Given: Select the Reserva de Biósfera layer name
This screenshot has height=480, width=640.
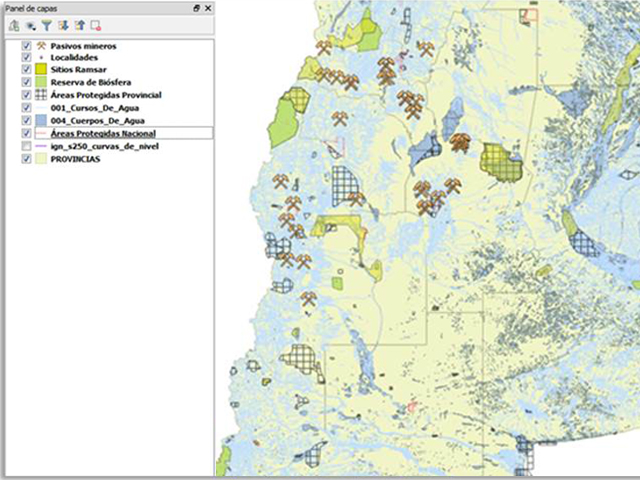Looking at the screenshot, I should [91, 82].
